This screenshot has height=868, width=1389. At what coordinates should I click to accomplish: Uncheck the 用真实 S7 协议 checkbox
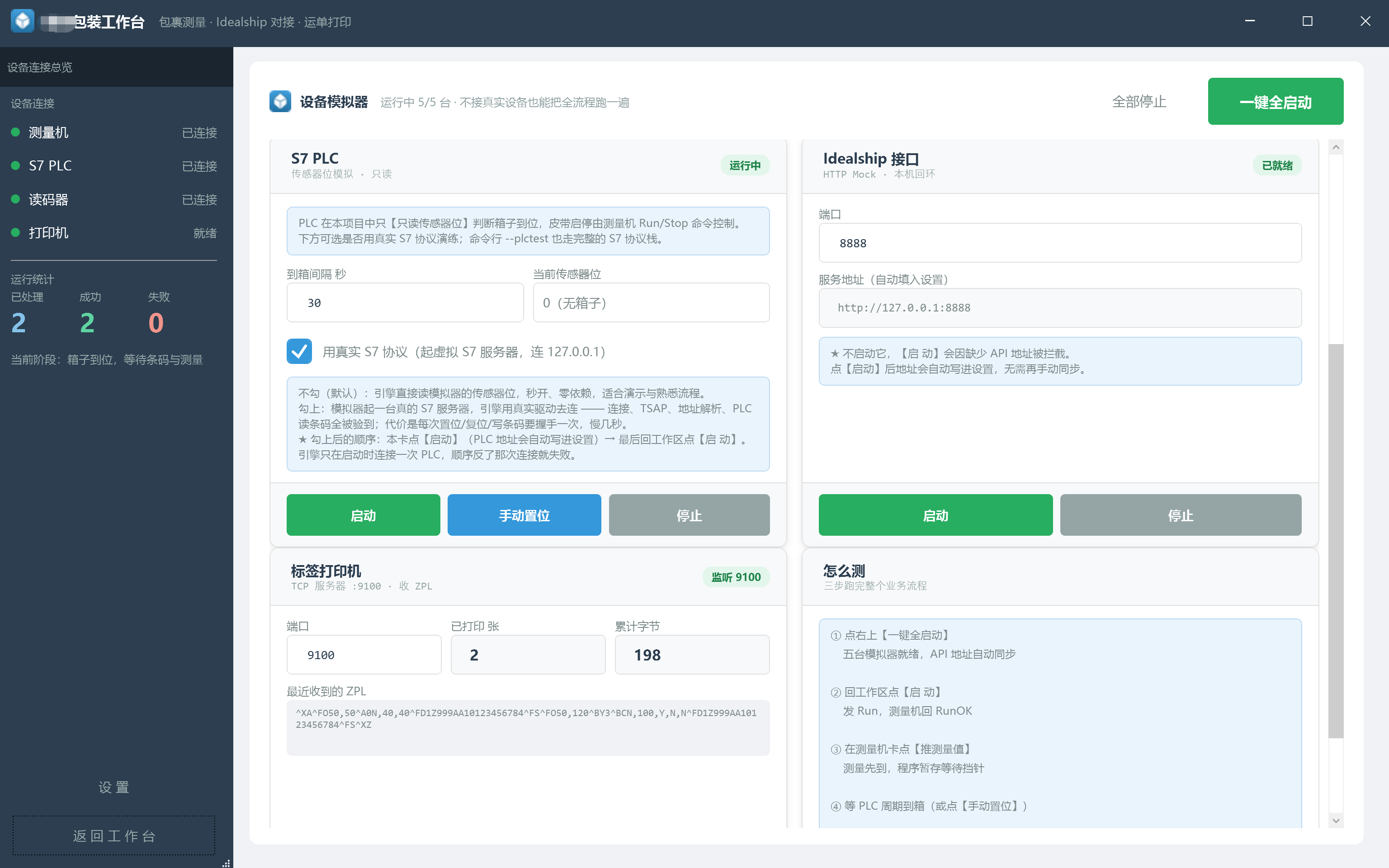click(x=299, y=351)
